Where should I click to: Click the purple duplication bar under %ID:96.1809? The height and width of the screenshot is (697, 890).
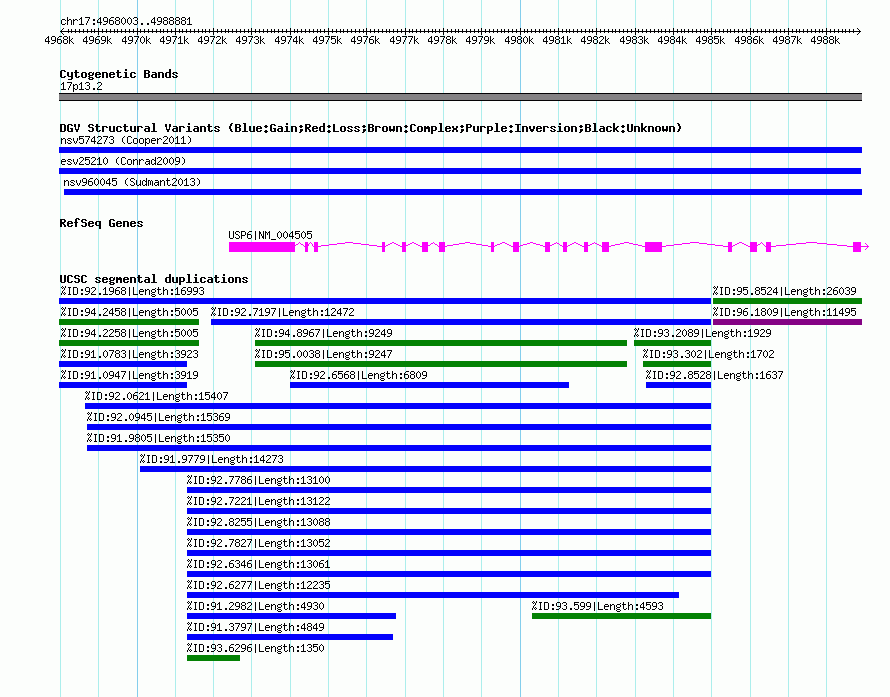(x=787, y=322)
